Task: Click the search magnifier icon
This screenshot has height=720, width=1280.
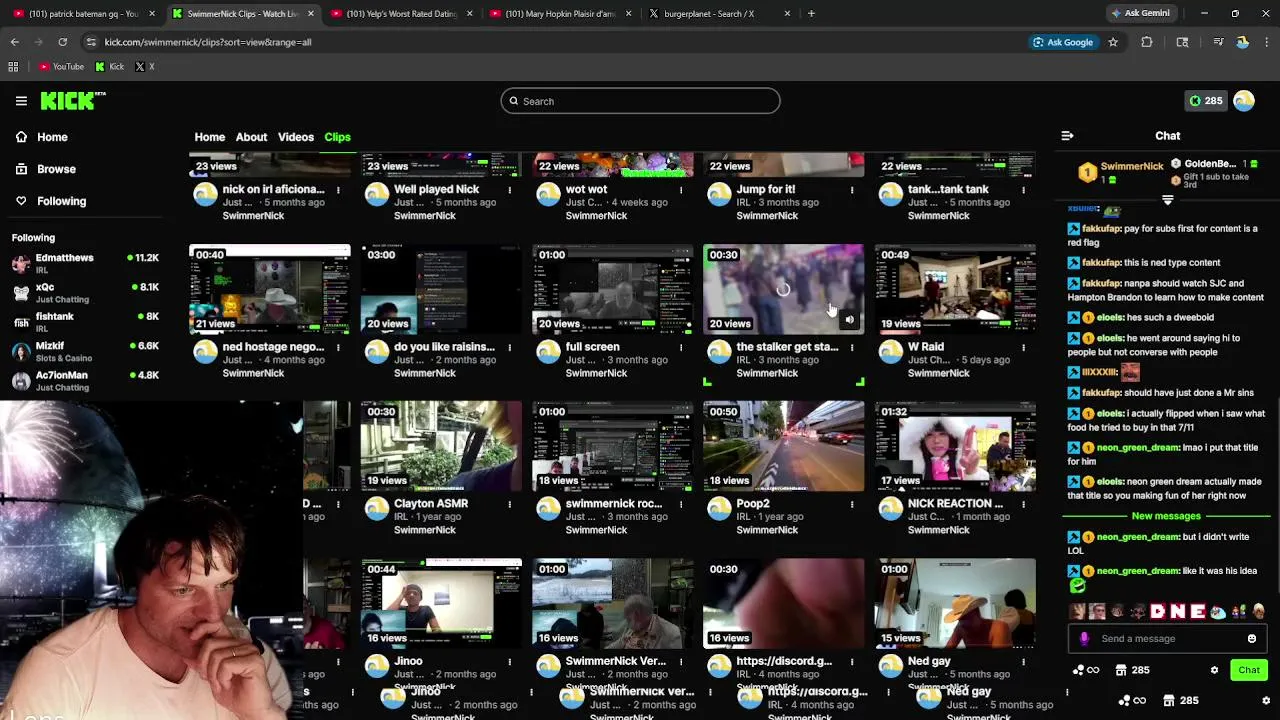Action: [513, 101]
